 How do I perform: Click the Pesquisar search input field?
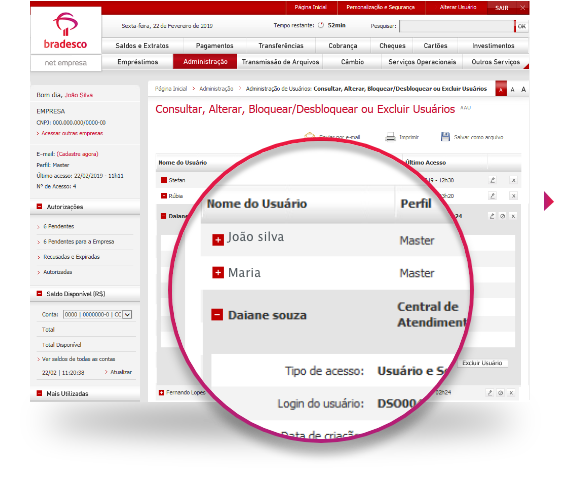coord(457,26)
